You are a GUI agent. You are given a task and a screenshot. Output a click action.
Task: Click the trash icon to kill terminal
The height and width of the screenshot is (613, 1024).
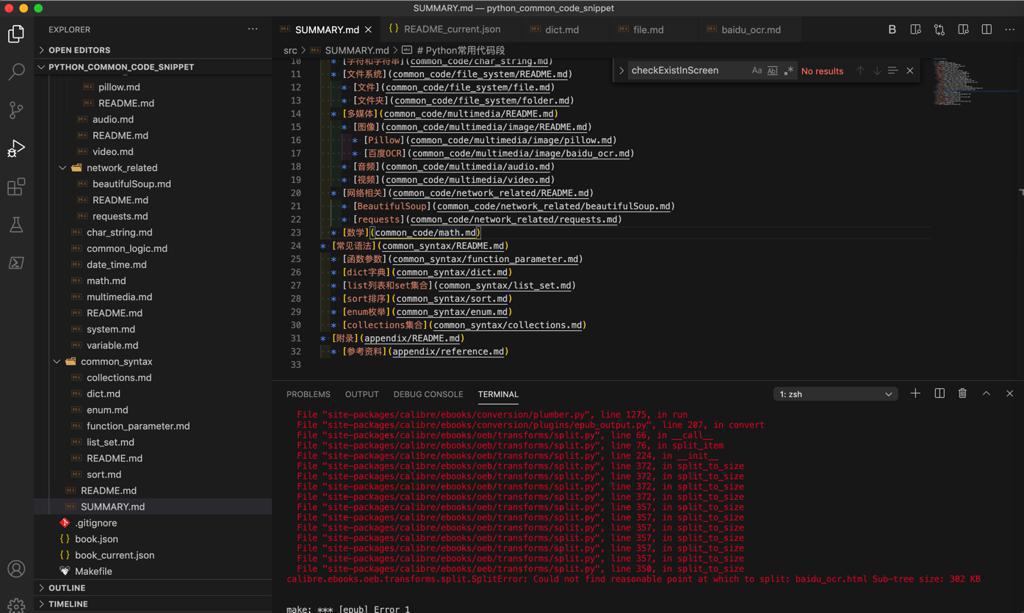(962, 394)
